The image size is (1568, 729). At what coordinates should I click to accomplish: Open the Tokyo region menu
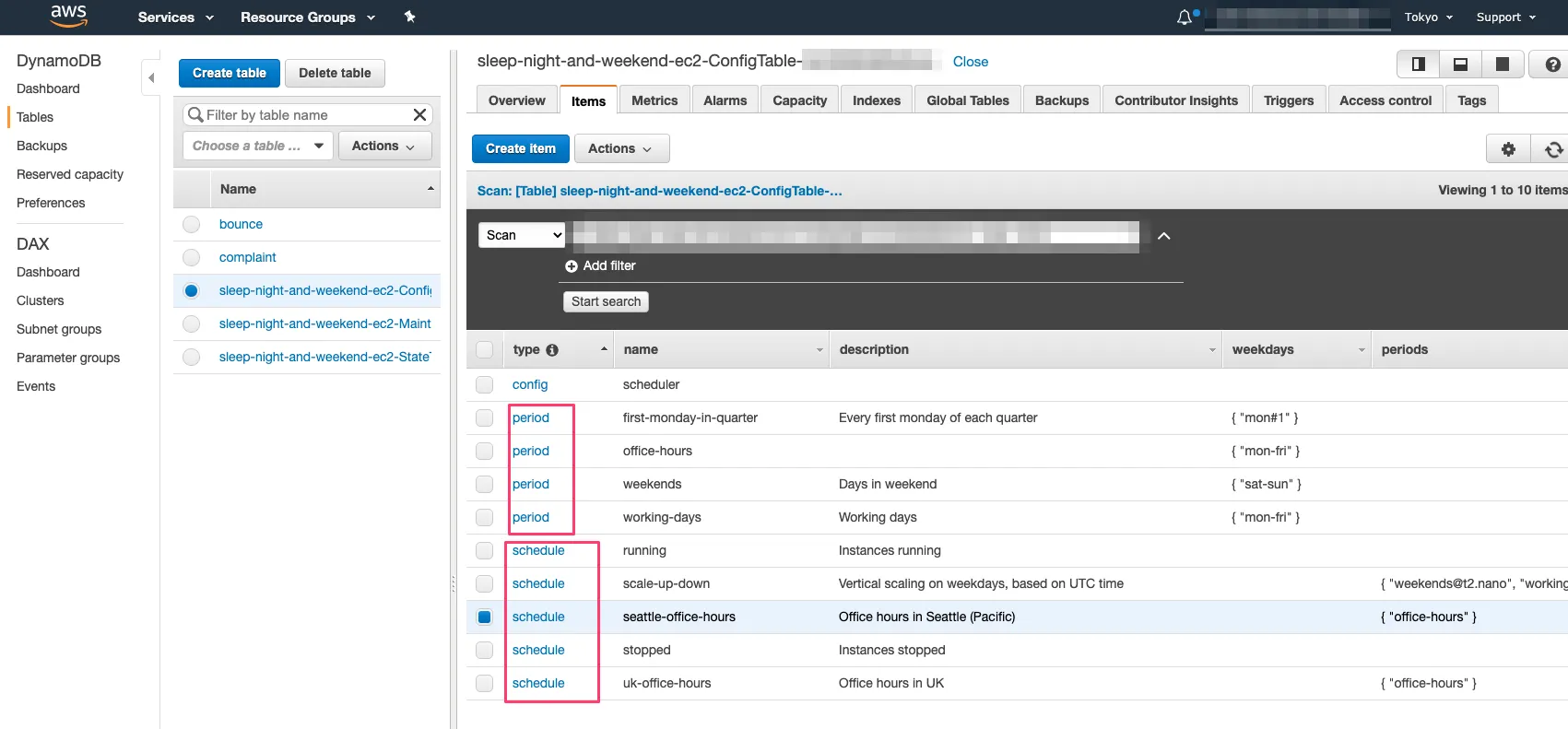[x=1428, y=18]
